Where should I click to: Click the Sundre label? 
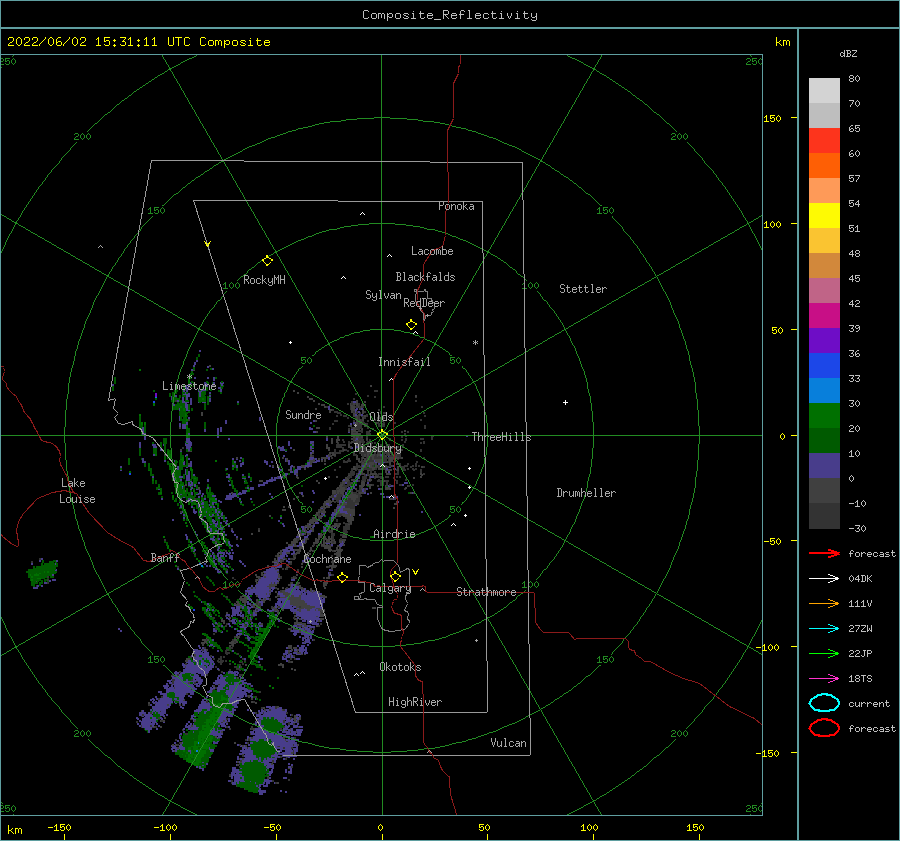(x=303, y=414)
